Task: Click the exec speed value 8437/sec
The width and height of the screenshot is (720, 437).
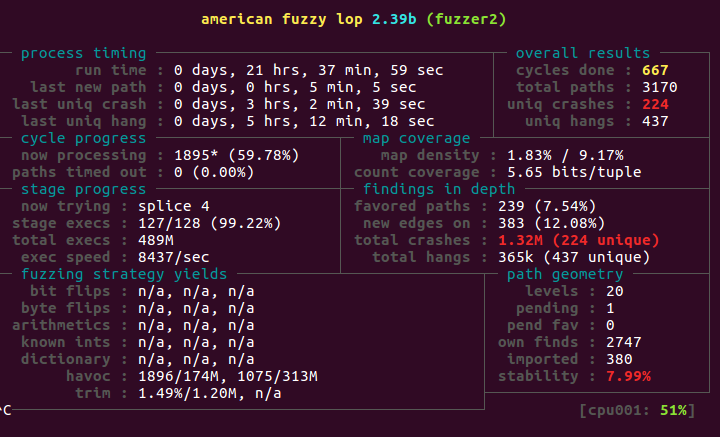Action: click(x=174, y=257)
